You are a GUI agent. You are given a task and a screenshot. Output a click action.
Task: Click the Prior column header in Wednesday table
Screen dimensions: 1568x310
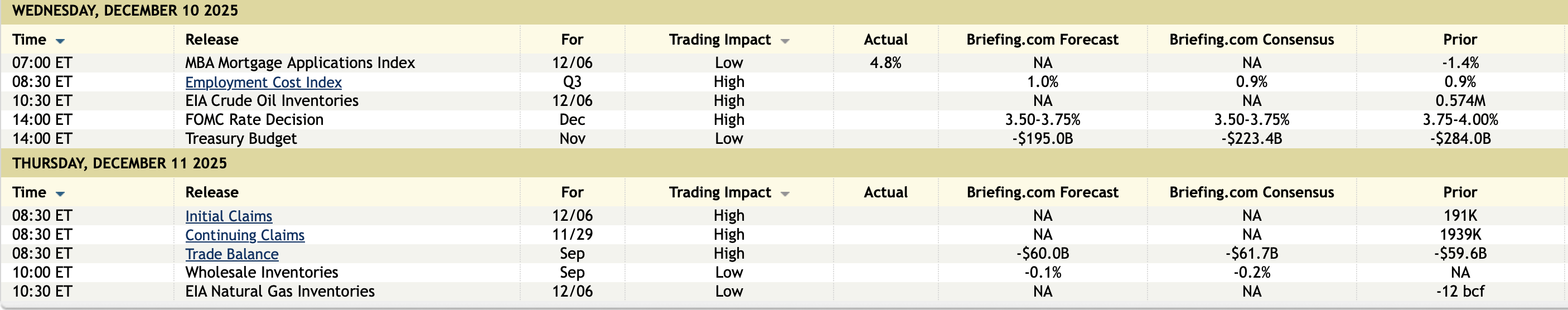coord(1460,40)
